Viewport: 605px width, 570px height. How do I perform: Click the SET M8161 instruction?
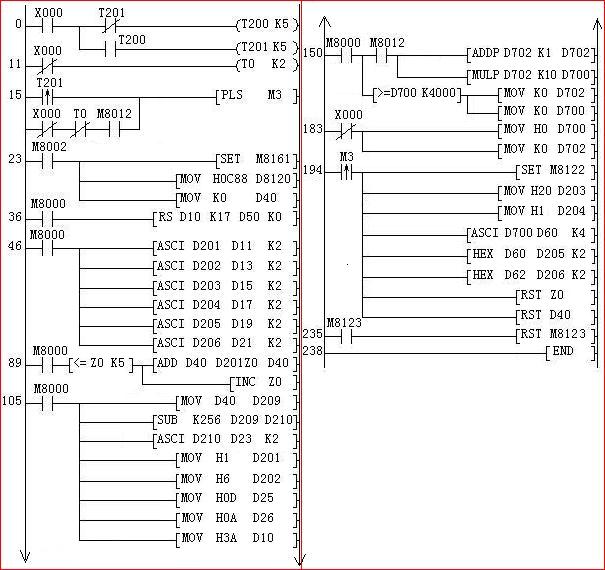[x=256, y=159]
